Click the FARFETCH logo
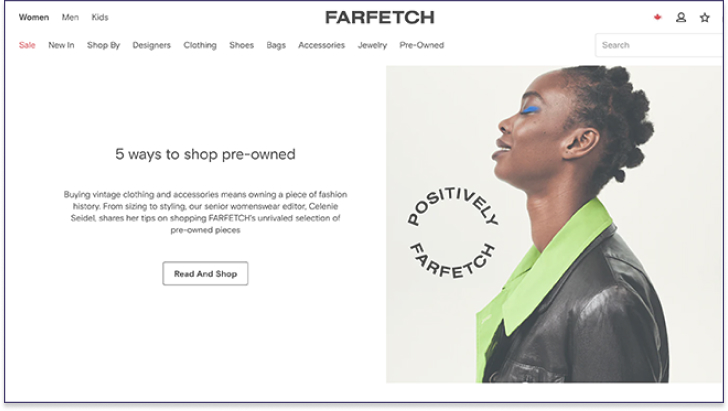Viewport: 728px width, 411px height. coord(380,18)
